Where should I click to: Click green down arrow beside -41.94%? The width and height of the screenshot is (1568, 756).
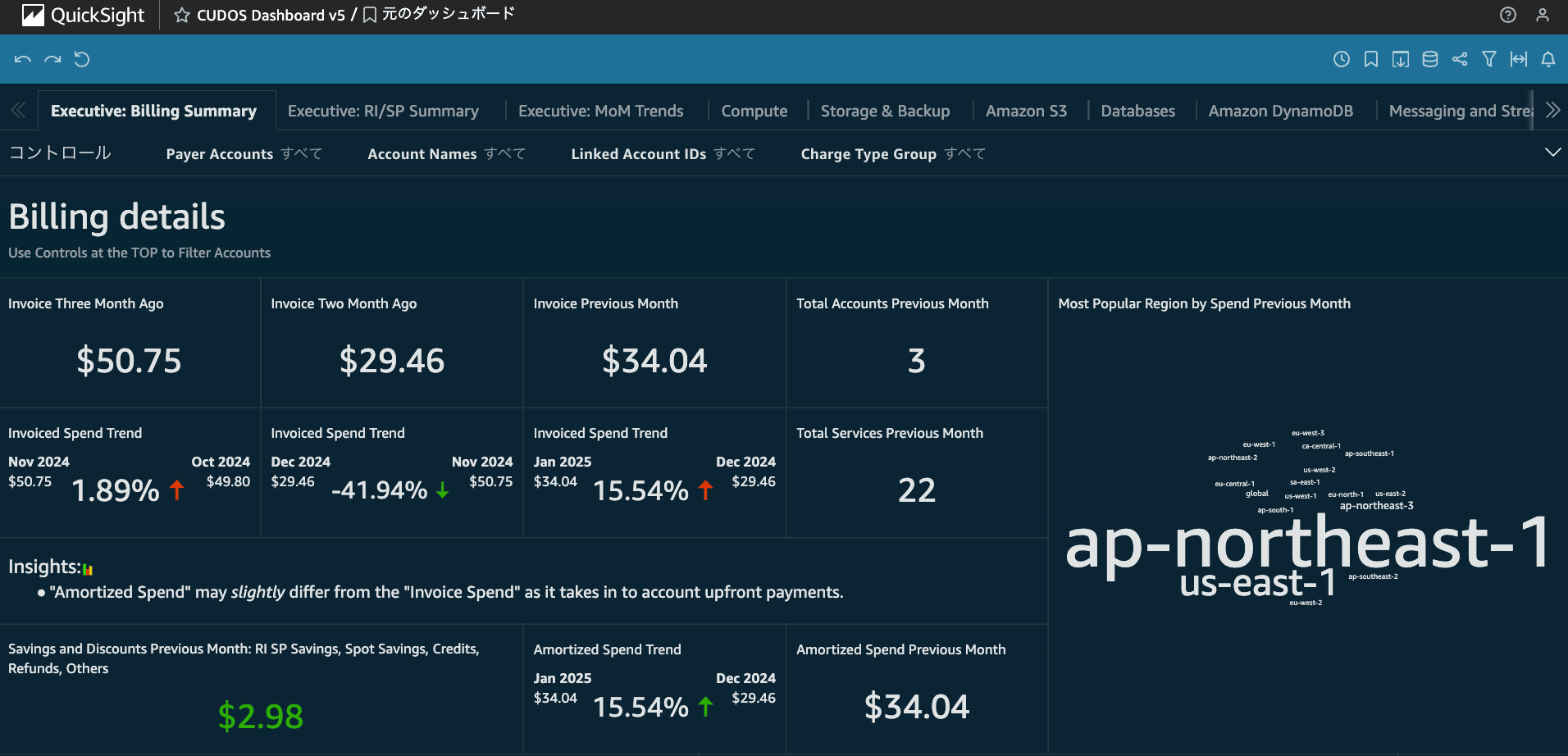(443, 490)
